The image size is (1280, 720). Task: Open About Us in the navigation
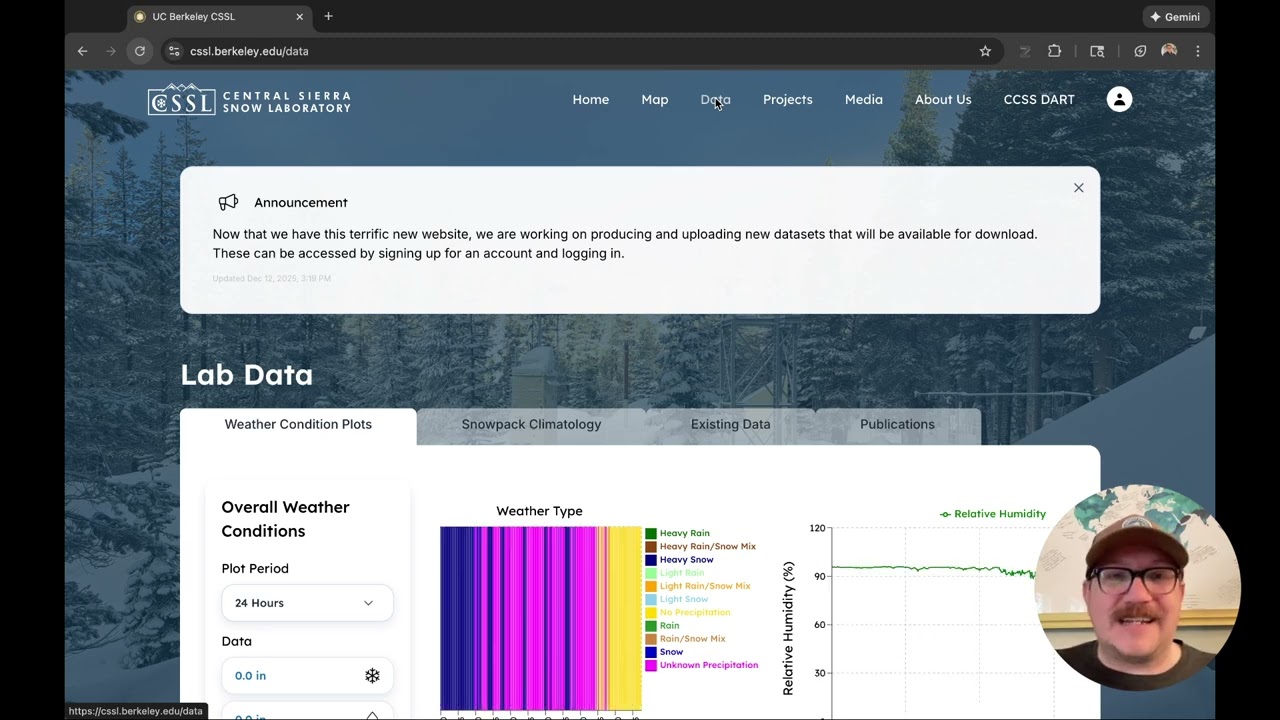943,99
